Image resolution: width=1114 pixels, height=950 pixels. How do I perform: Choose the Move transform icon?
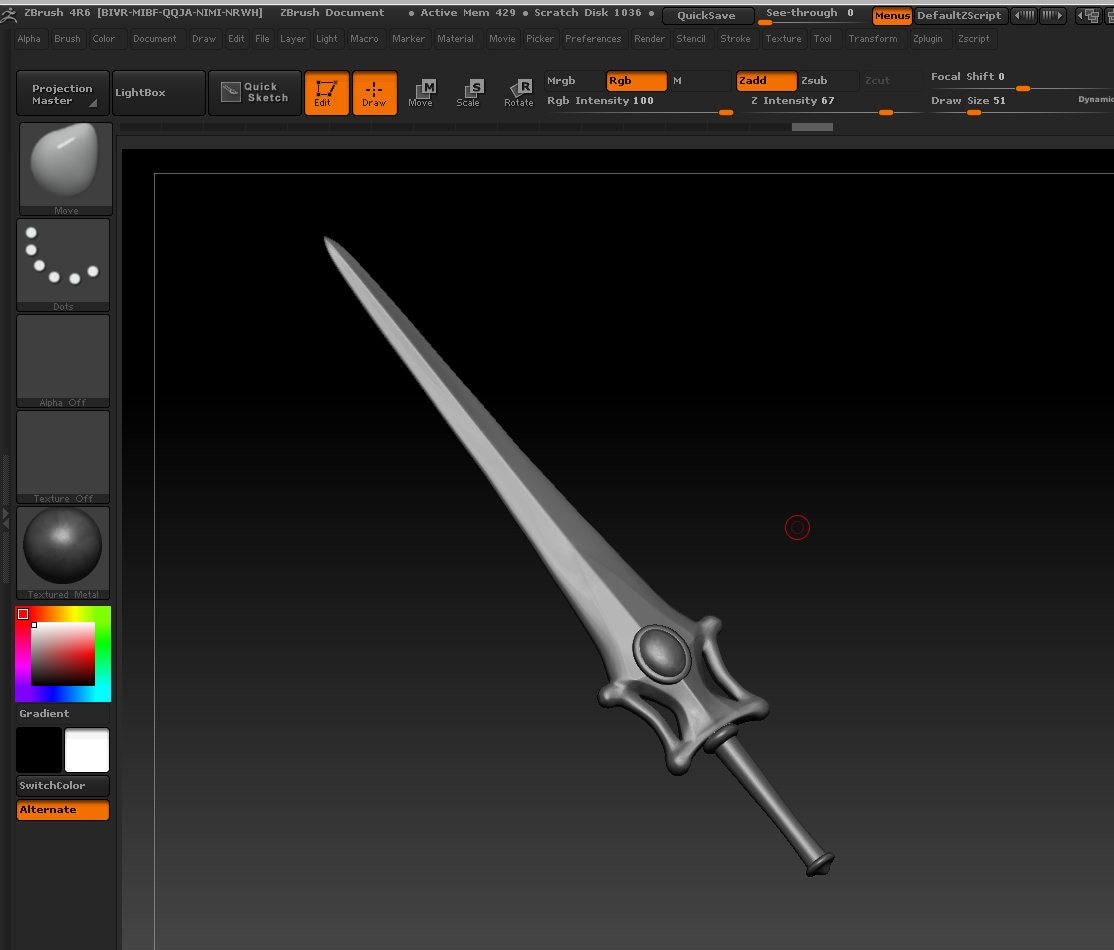(421, 93)
